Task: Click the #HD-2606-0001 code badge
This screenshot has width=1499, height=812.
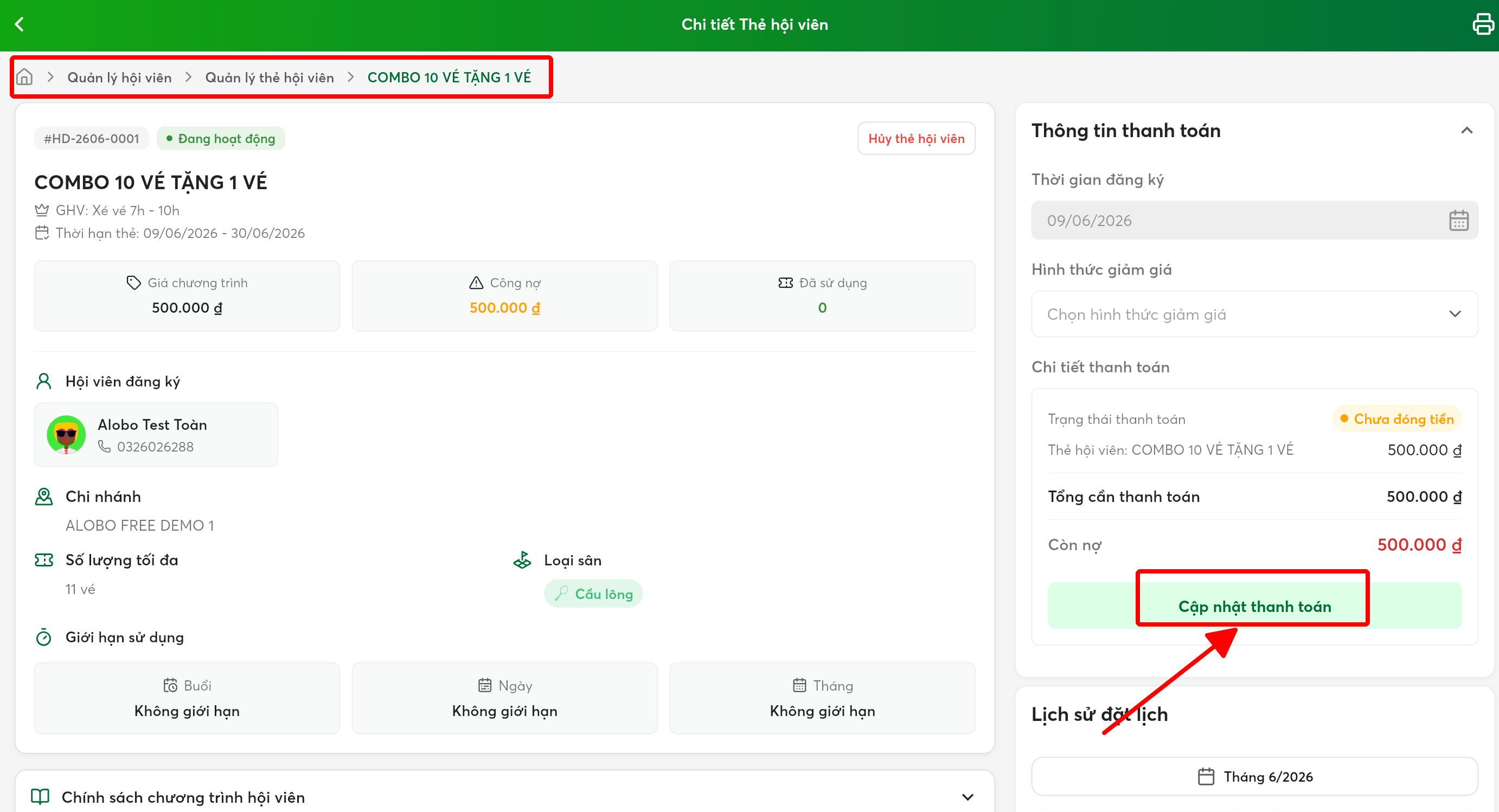Action: [91, 138]
